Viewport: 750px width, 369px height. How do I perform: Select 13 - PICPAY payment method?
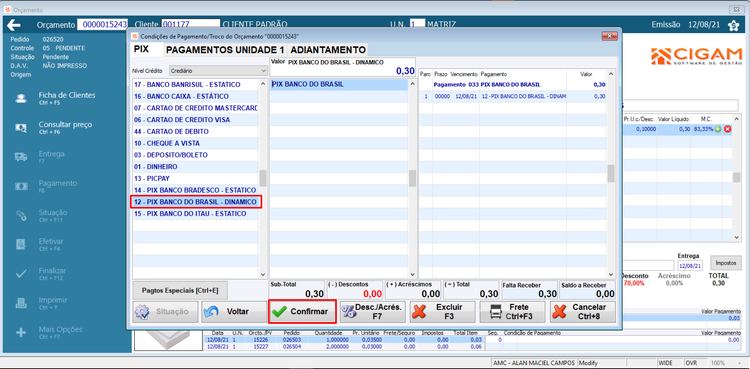pyautogui.click(x=196, y=179)
